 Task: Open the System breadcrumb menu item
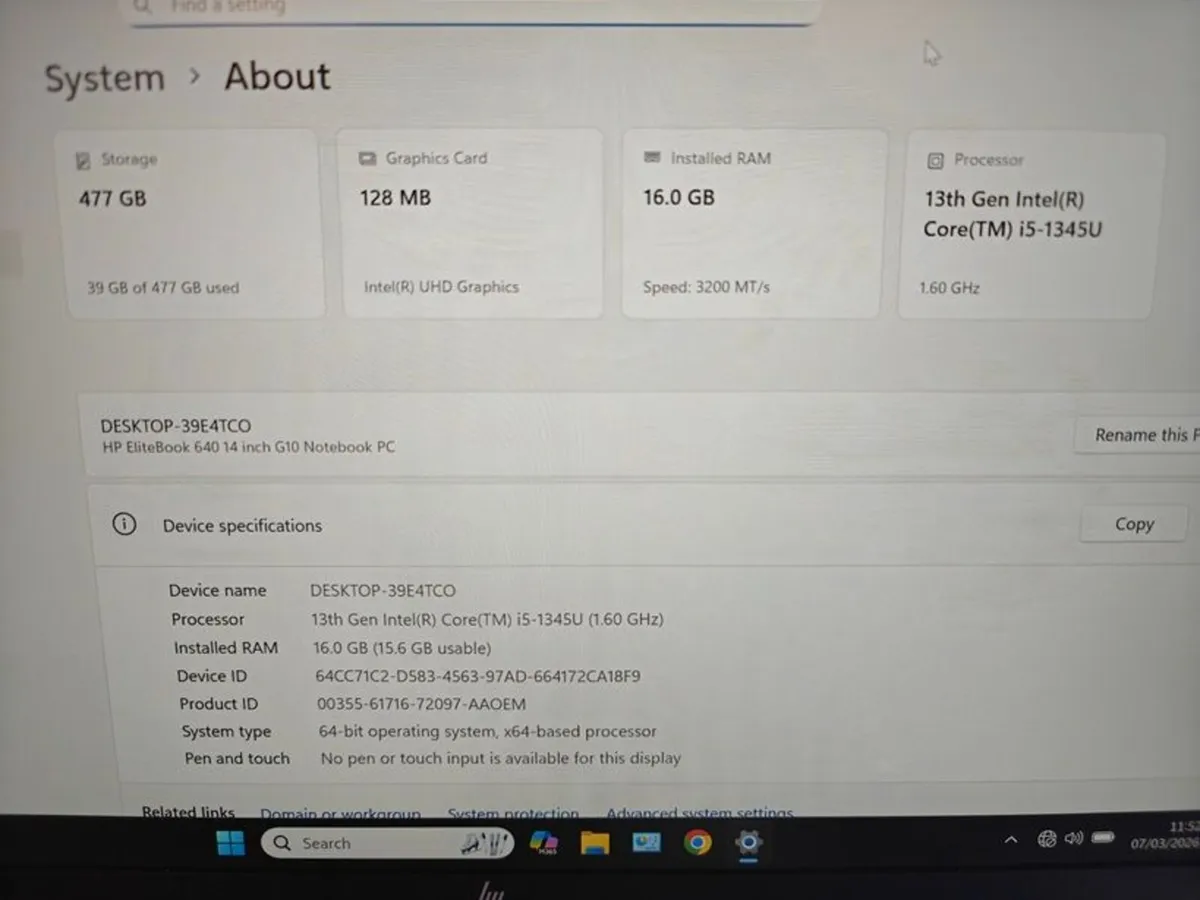tap(104, 78)
